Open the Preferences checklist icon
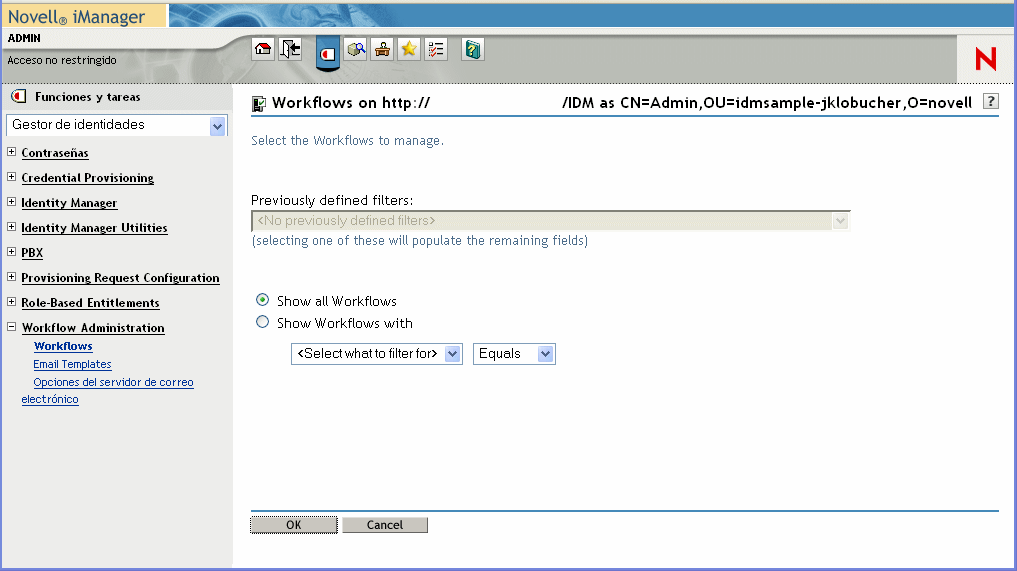 coord(436,49)
